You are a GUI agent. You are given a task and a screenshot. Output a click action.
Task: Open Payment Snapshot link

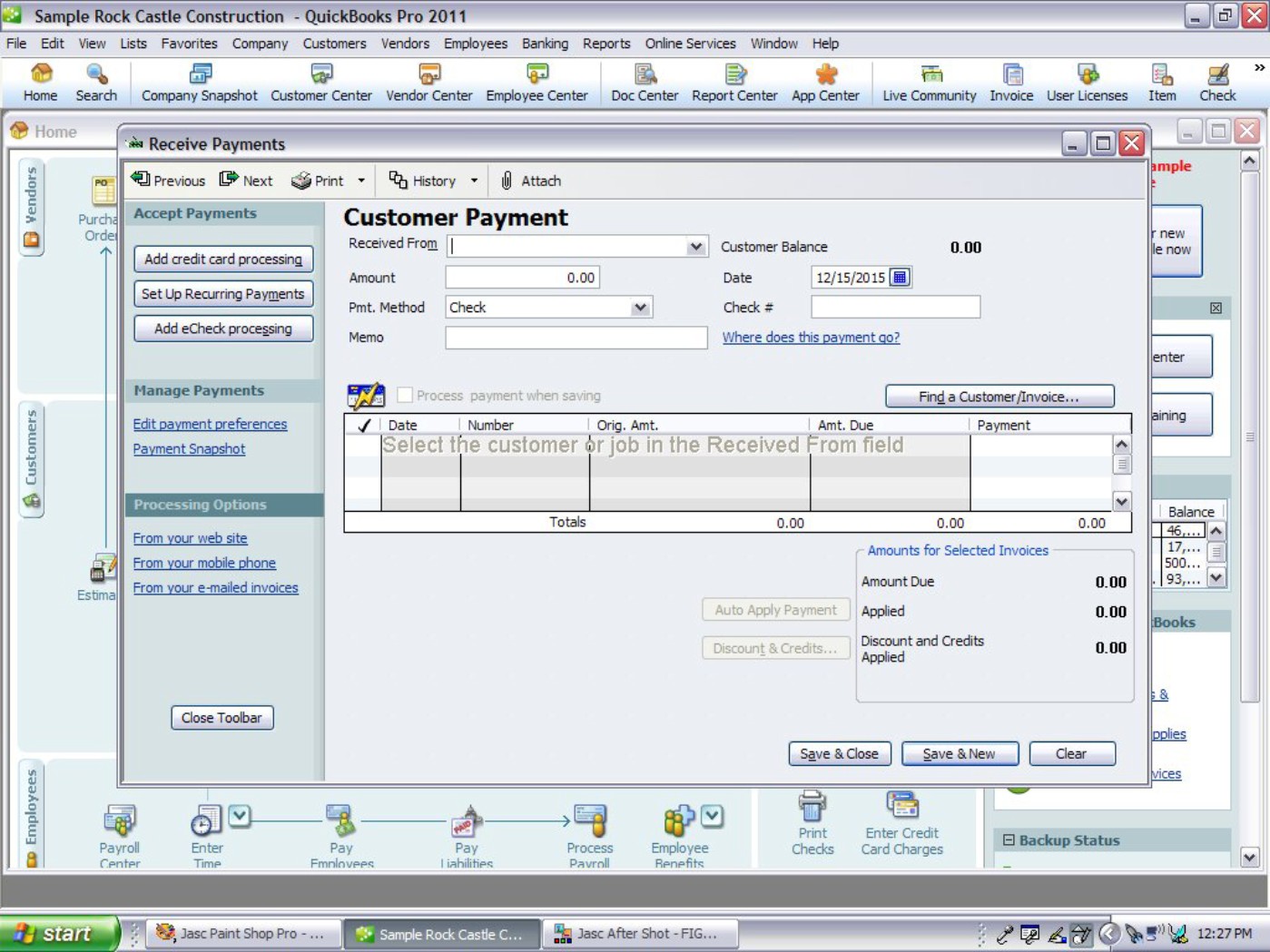[x=189, y=449]
